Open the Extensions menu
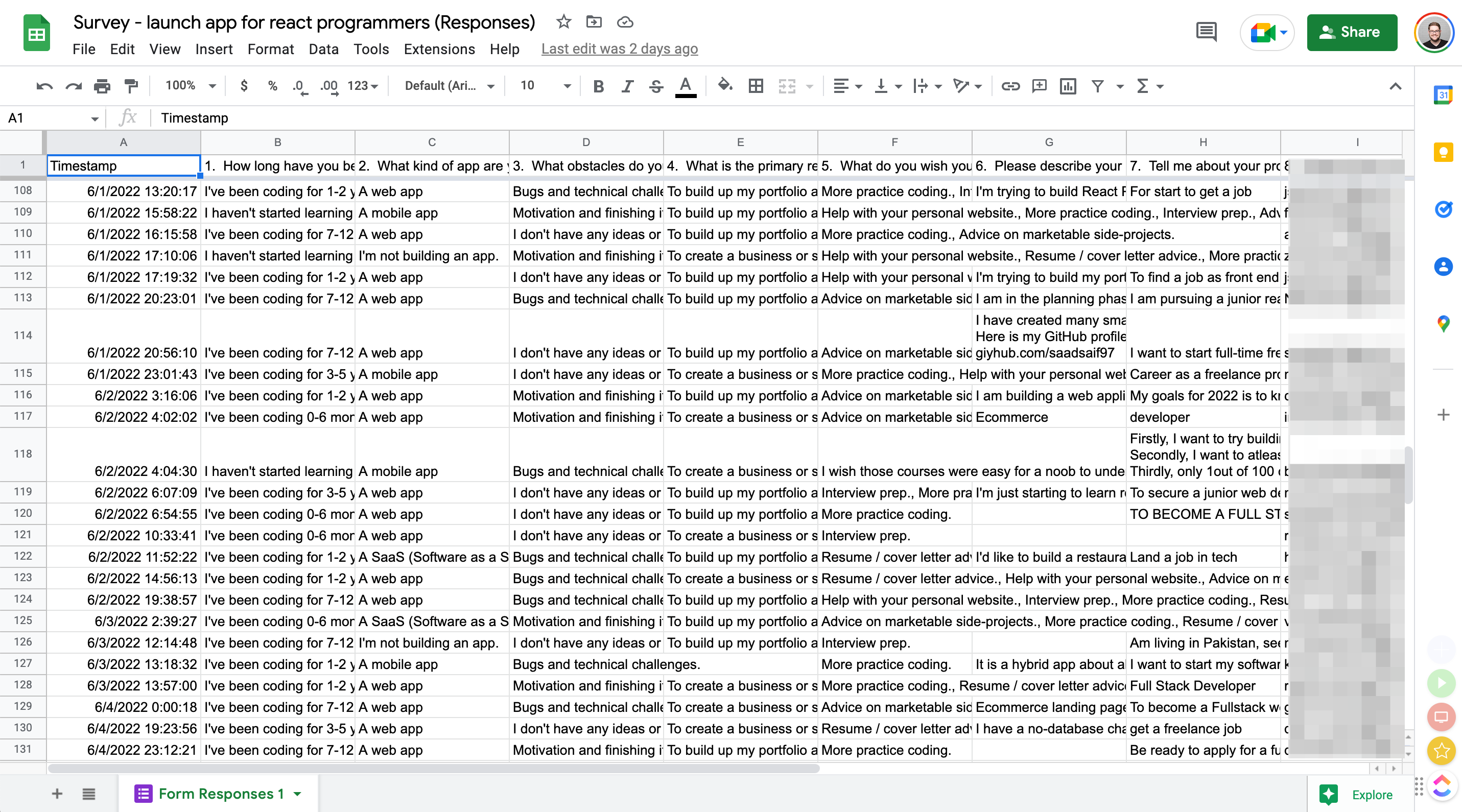Screen dimensions: 1462x812 pyautogui.click(x=439, y=50)
